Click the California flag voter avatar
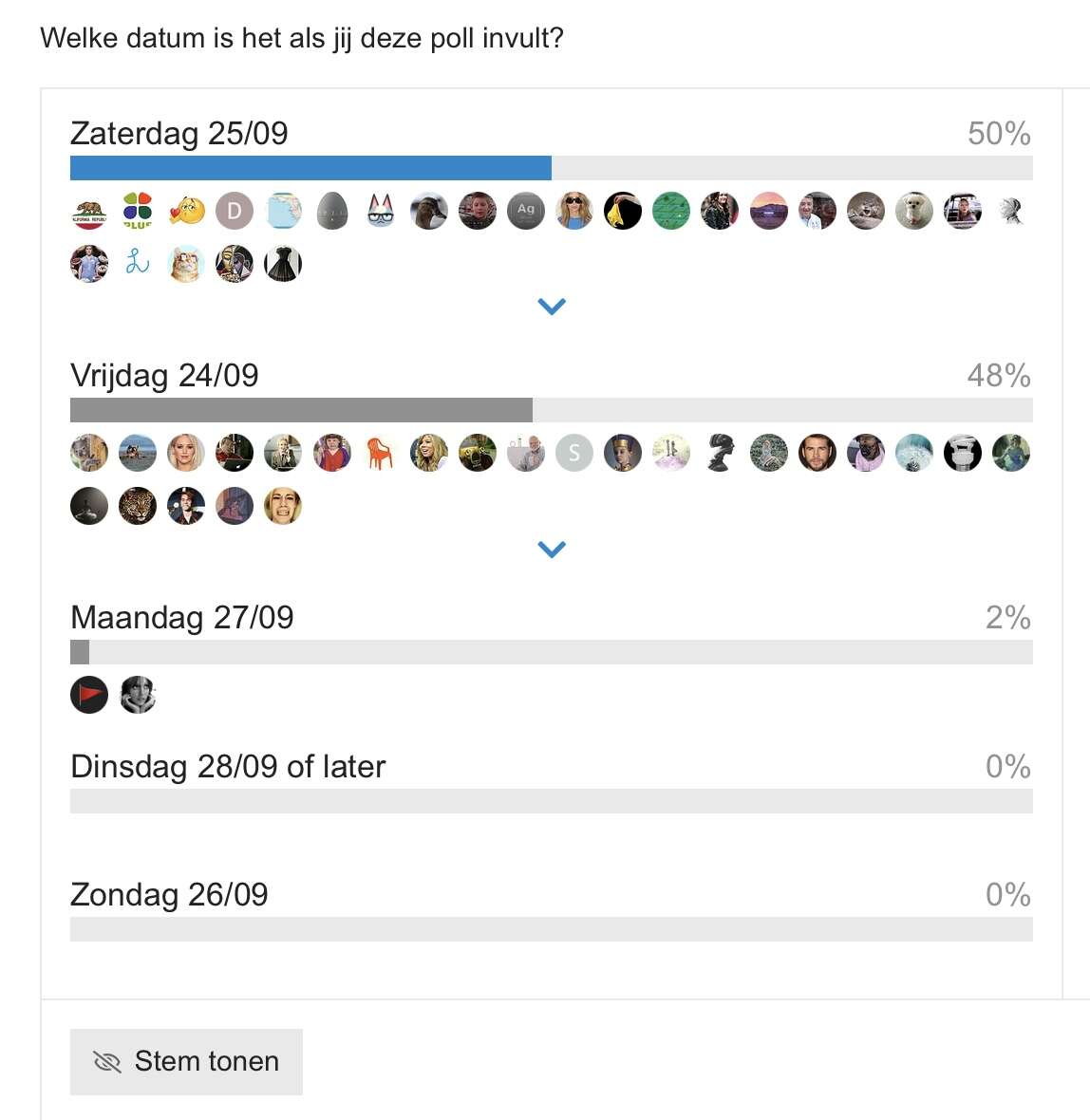Screen dimensions: 1090x1120 (89, 211)
